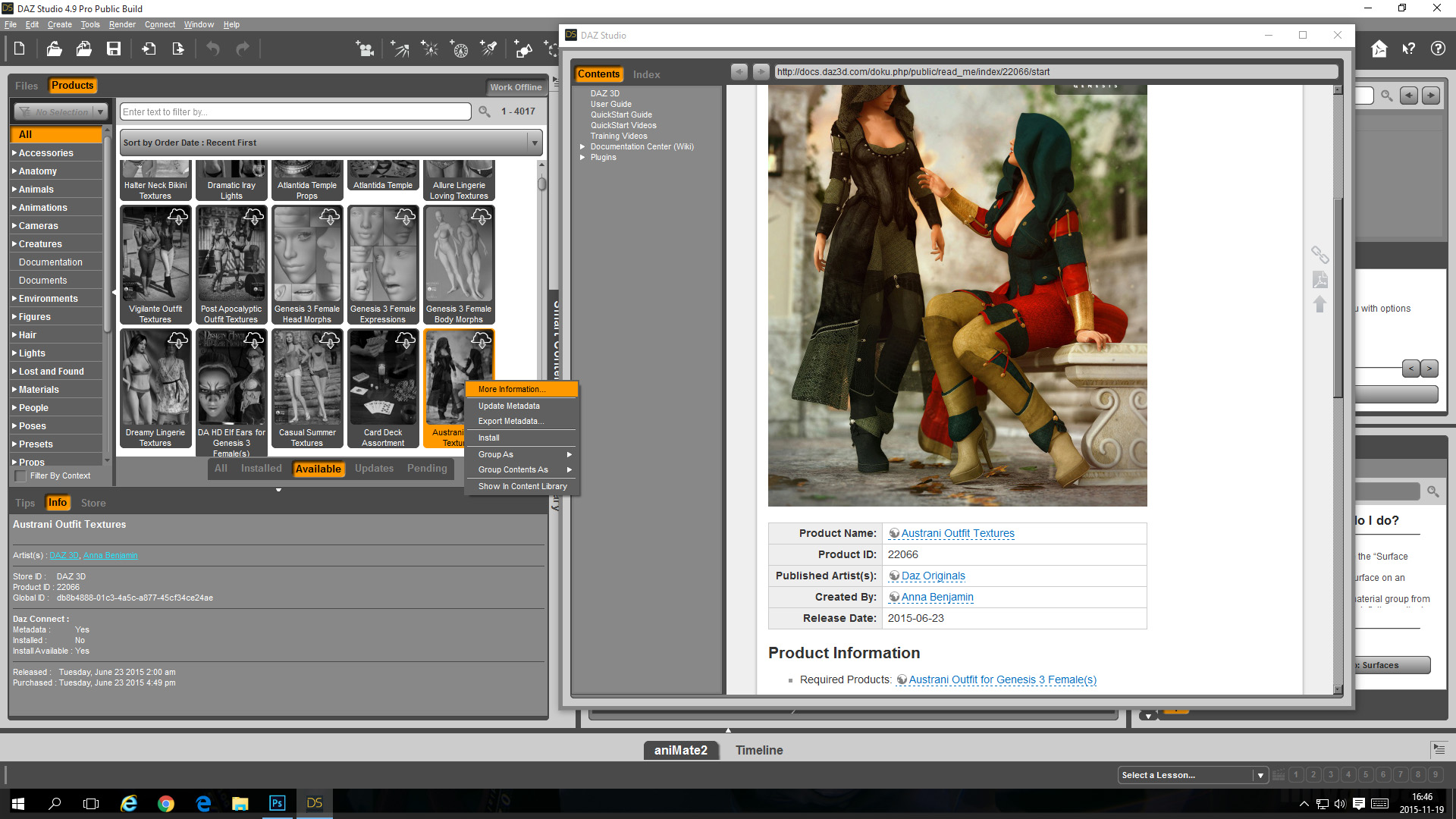Viewport: 1456px width, 819px height.
Task: Open the Render menu
Action: [122, 25]
